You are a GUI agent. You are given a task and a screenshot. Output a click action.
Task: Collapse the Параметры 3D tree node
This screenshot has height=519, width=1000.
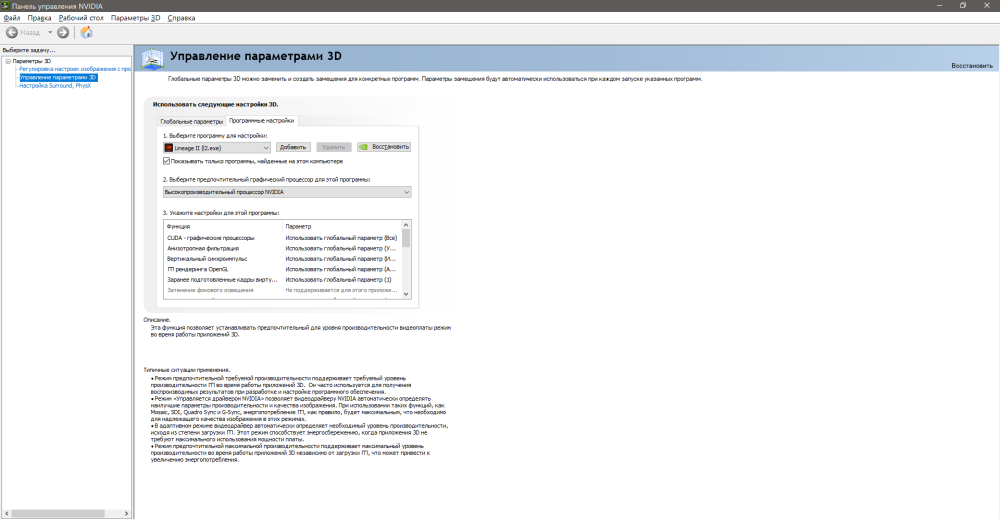pos(8,61)
